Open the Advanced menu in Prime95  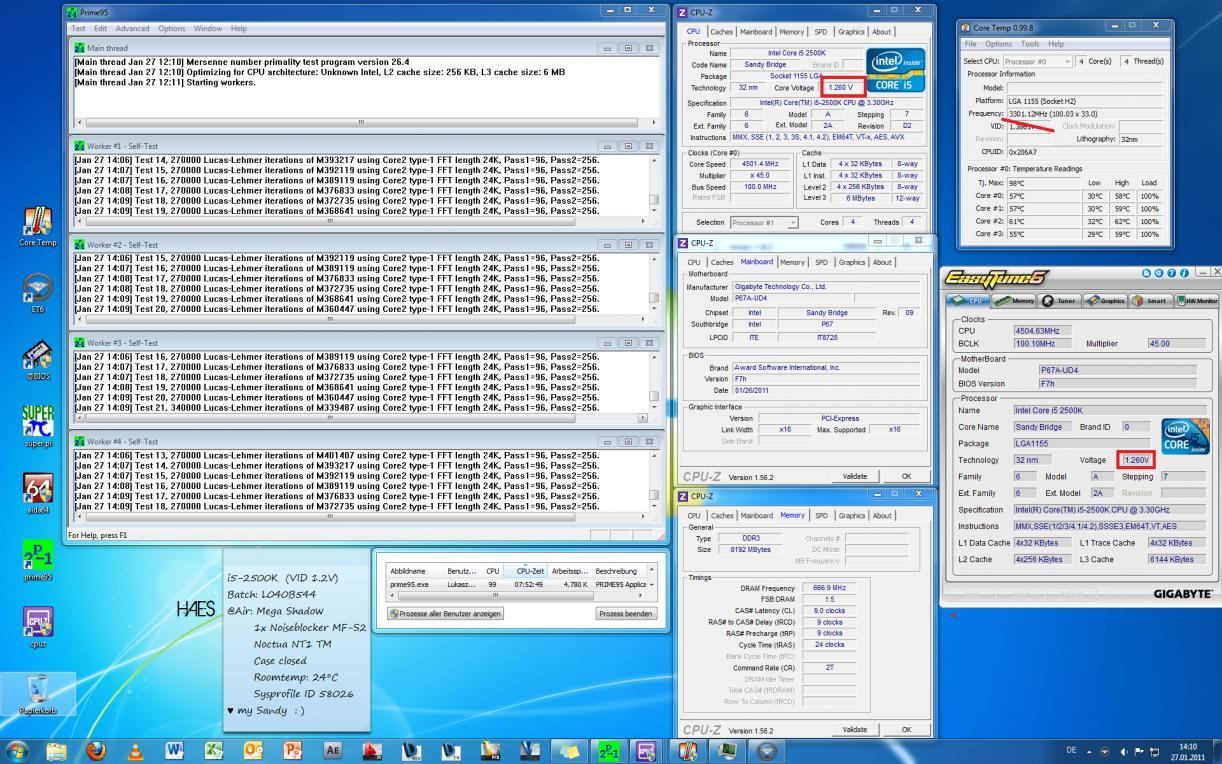tap(130, 28)
